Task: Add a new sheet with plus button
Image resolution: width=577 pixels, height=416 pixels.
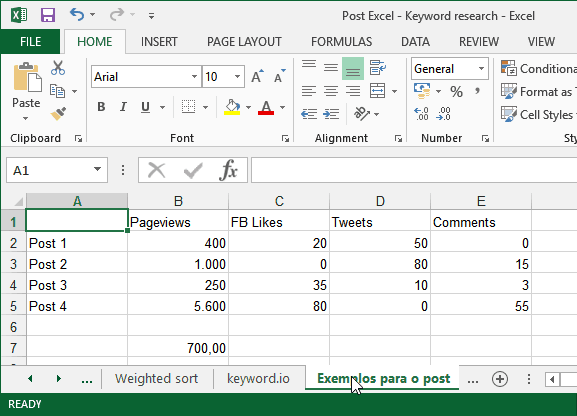Action: click(x=500, y=379)
